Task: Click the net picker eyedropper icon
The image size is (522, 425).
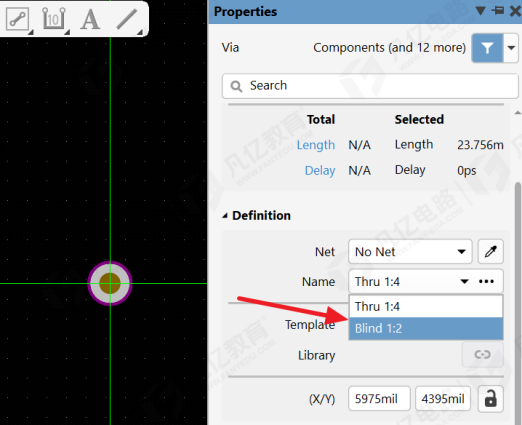Action: tap(491, 252)
